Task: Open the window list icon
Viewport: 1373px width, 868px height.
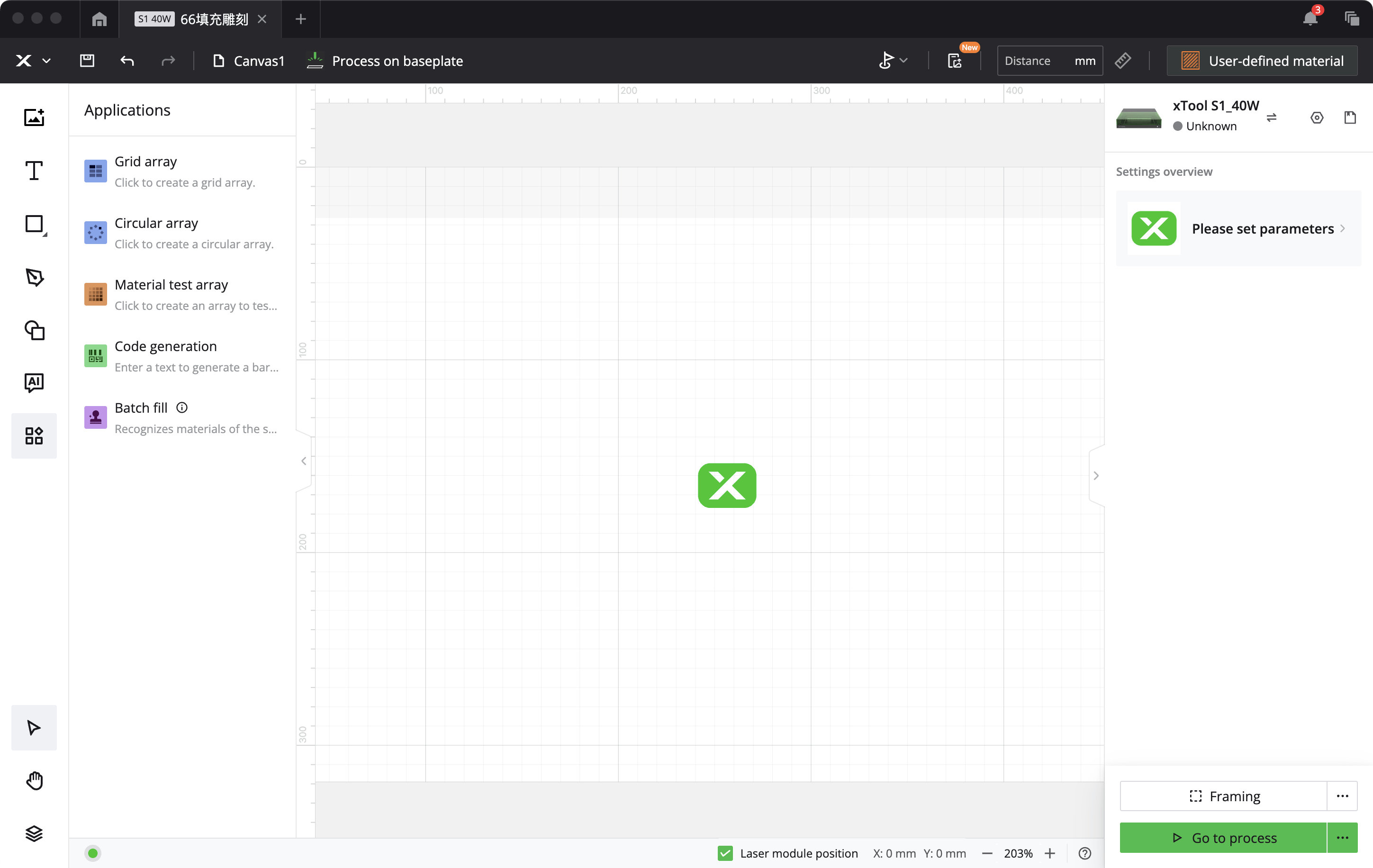Action: coord(1351,19)
